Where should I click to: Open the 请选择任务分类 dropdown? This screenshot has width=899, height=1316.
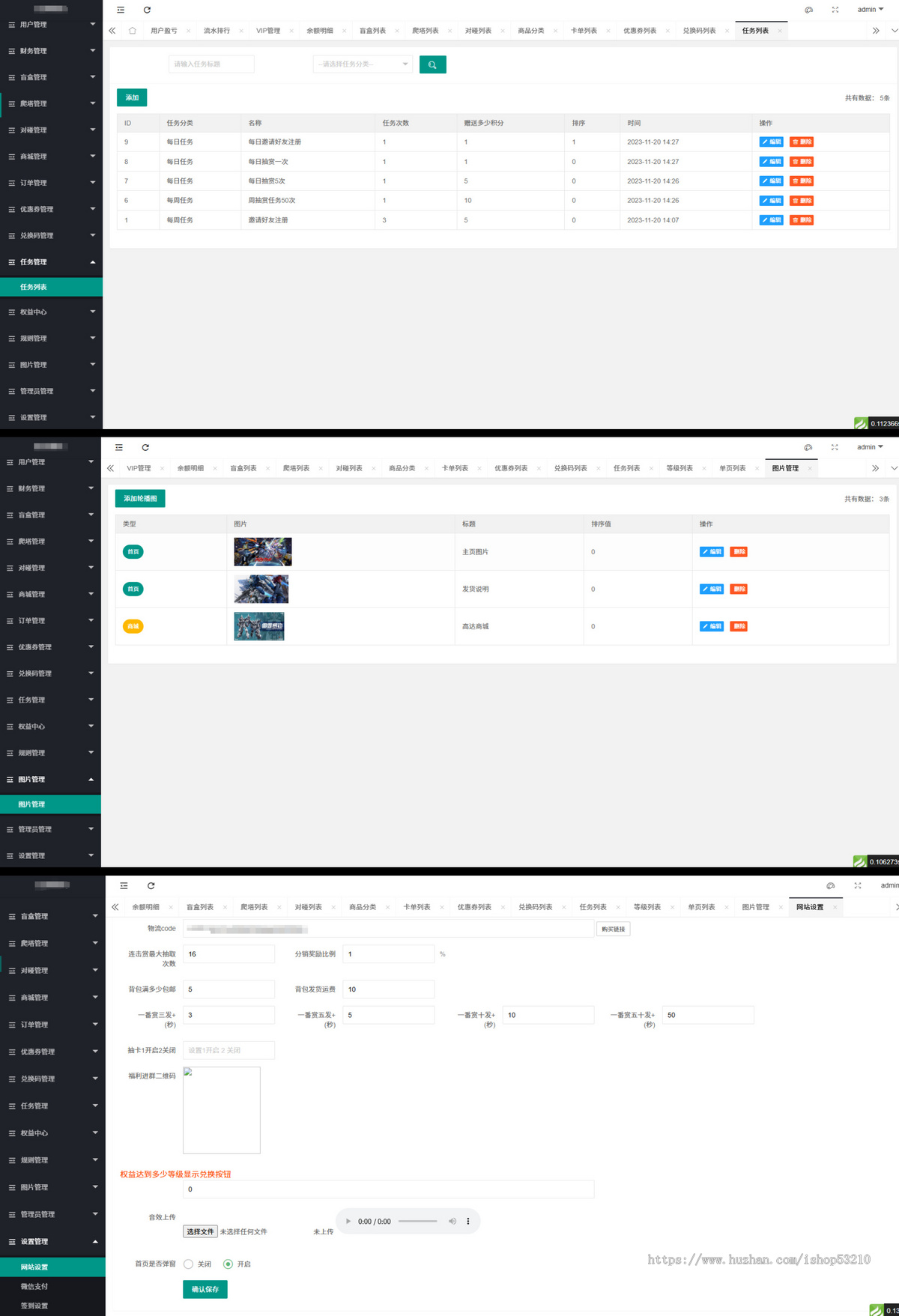[363, 64]
